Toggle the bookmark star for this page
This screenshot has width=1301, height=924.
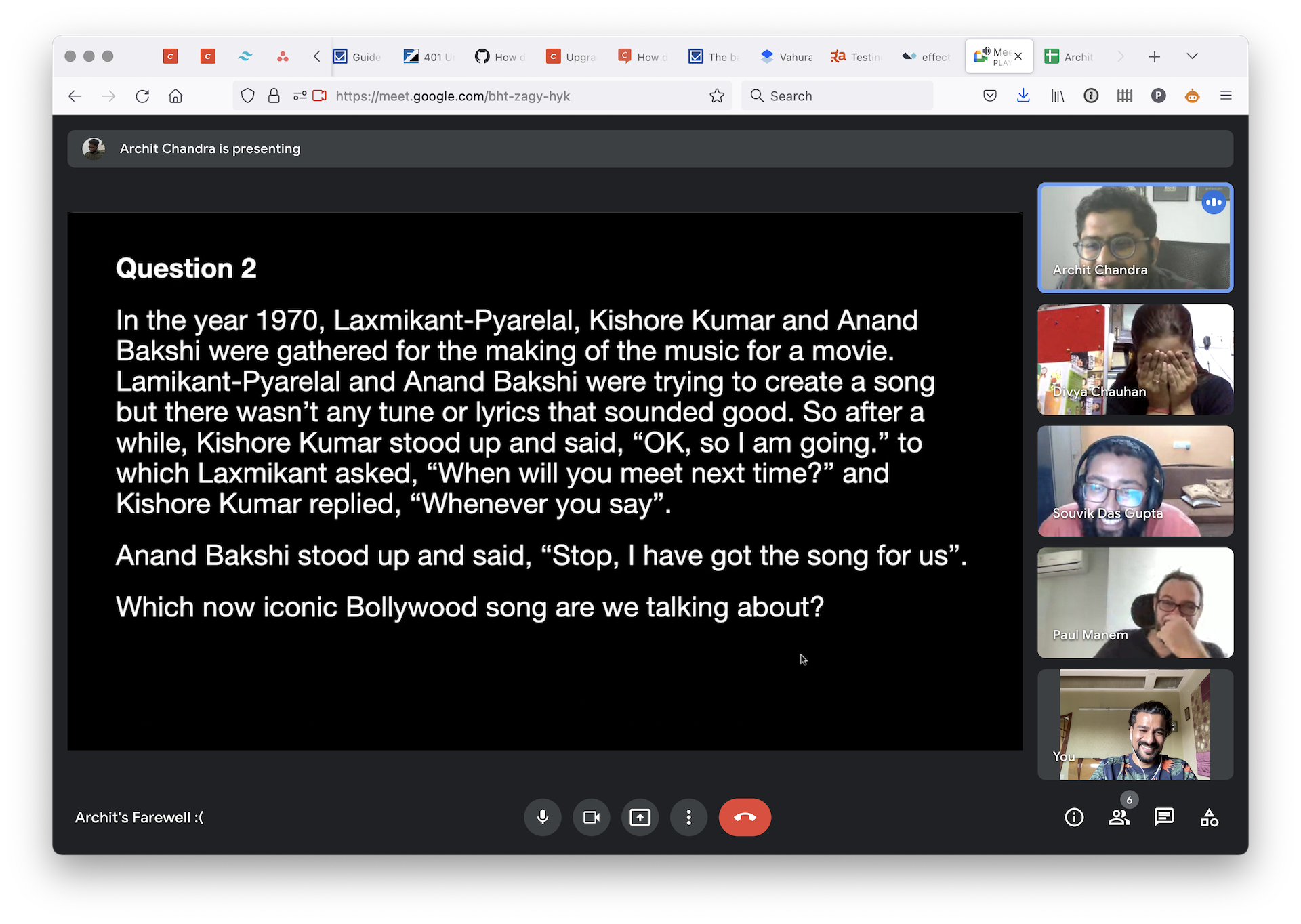[718, 96]
